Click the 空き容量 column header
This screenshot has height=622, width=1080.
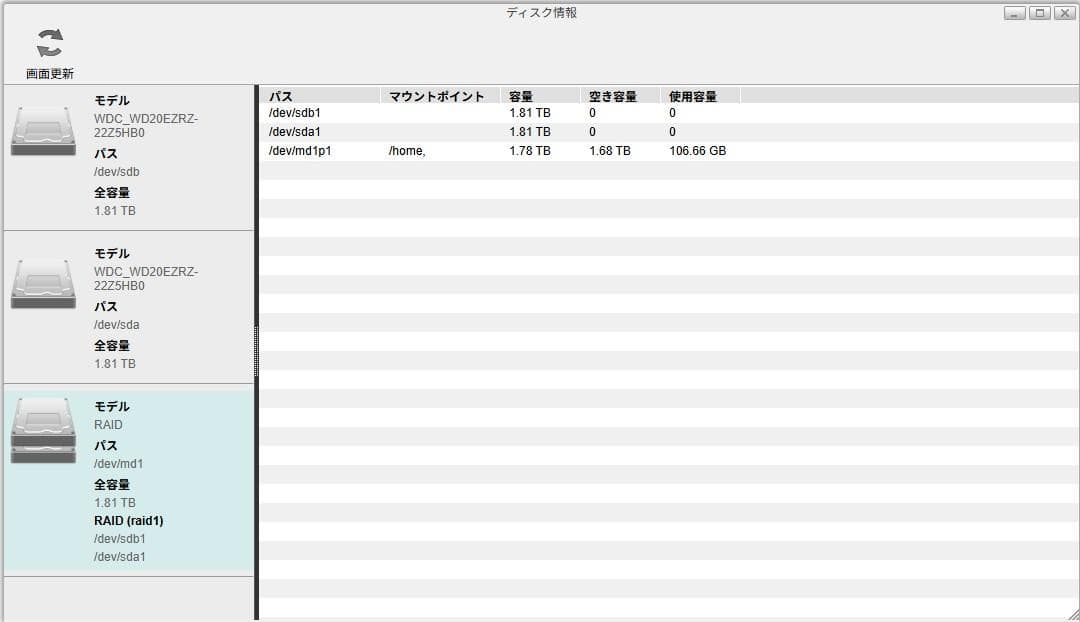pyautogui.click(x=610, y=96)
